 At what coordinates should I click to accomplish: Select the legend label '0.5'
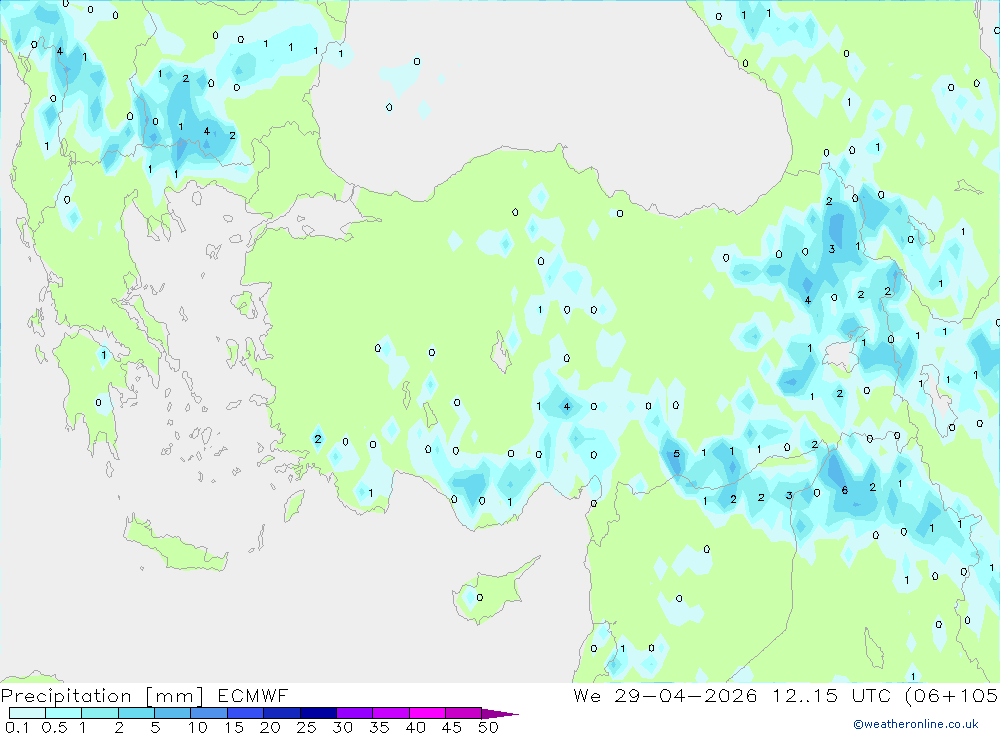pyautogui.click(x=54, y=727)
